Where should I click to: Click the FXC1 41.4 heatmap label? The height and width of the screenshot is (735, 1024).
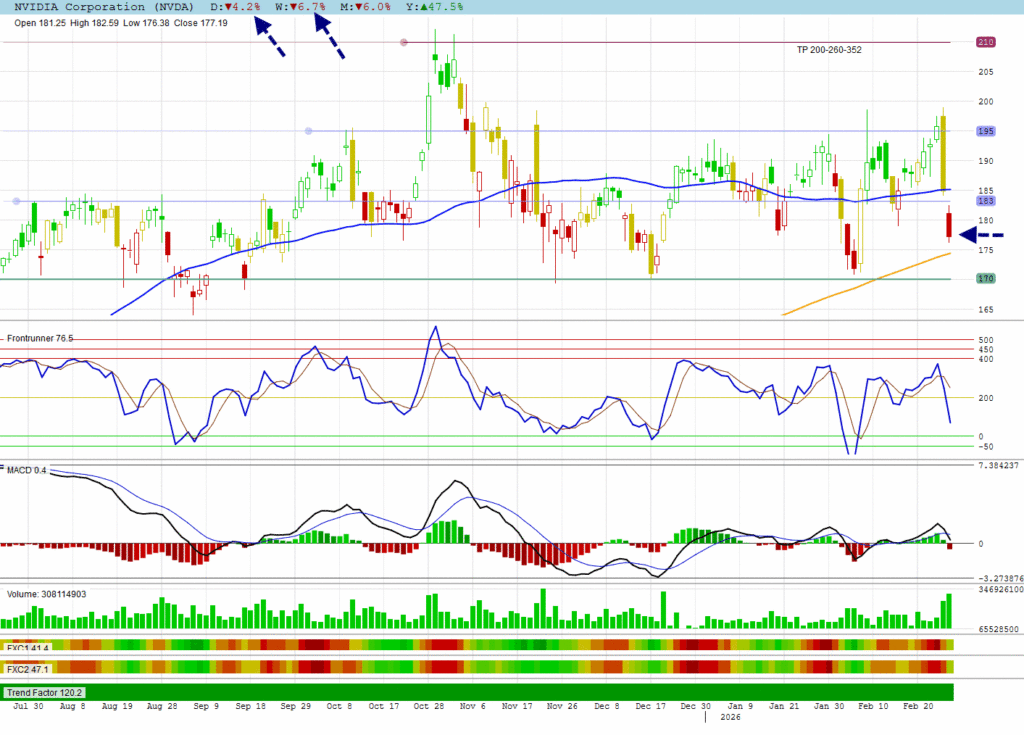tap(28, 647)
